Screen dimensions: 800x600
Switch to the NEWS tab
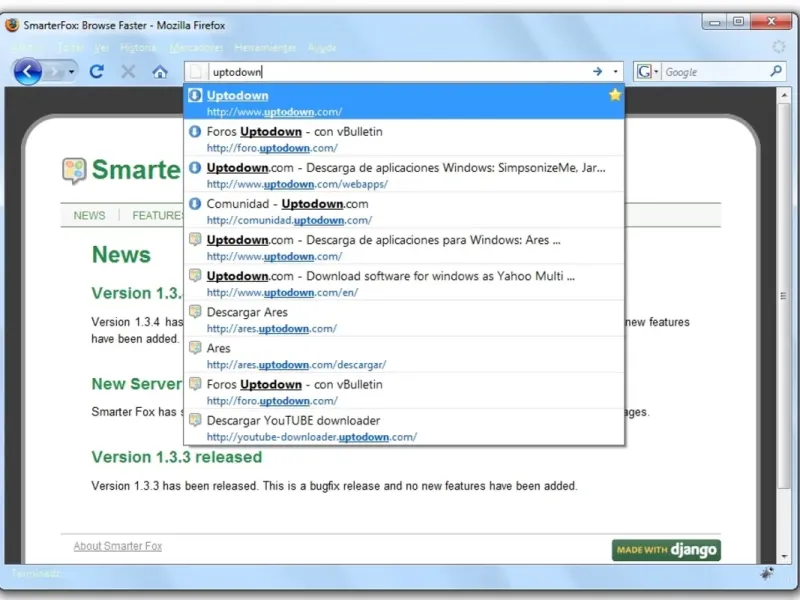(x=89, y=215)
